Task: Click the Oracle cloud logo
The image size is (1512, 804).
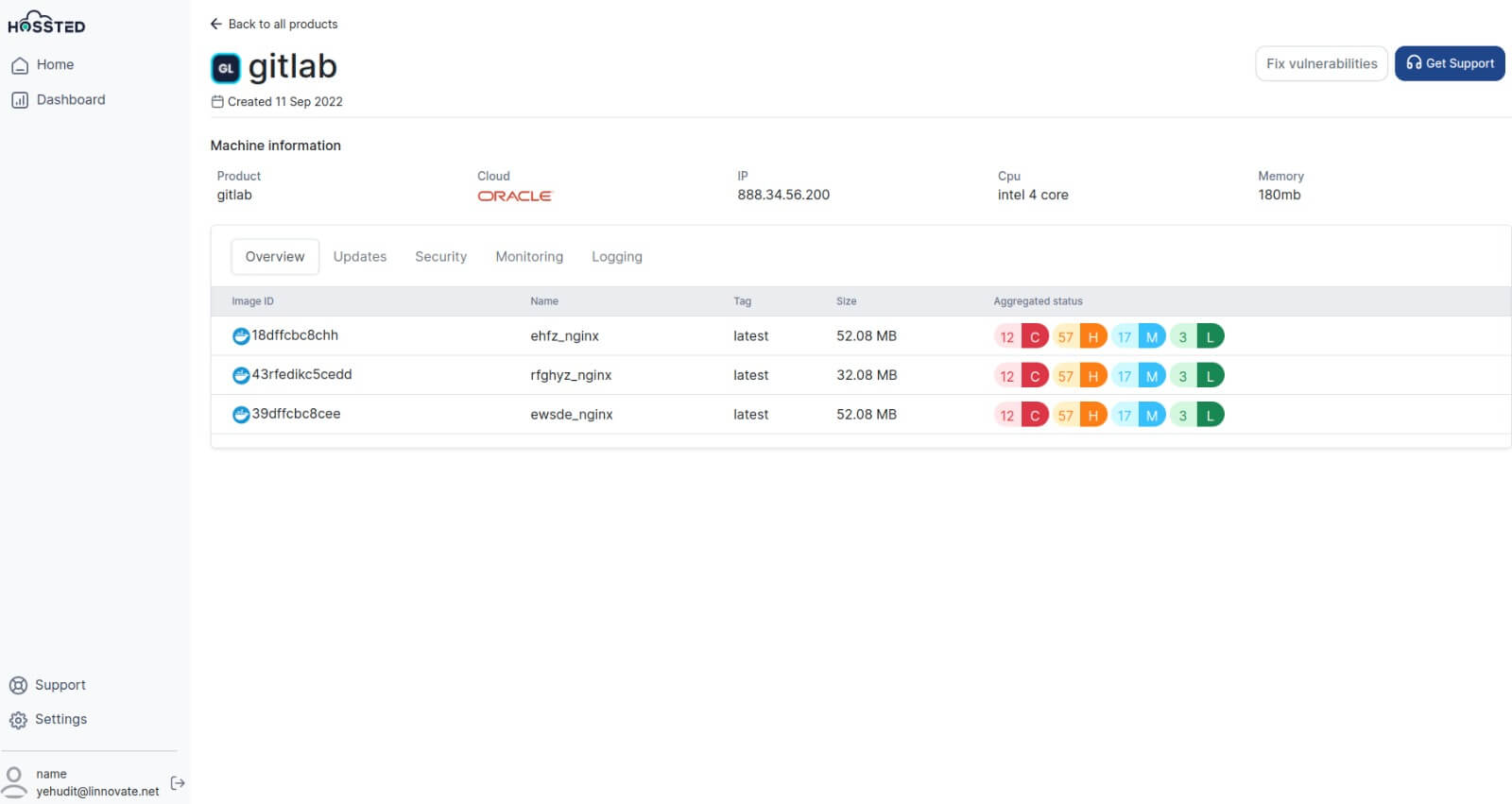Action: [514, 196]
